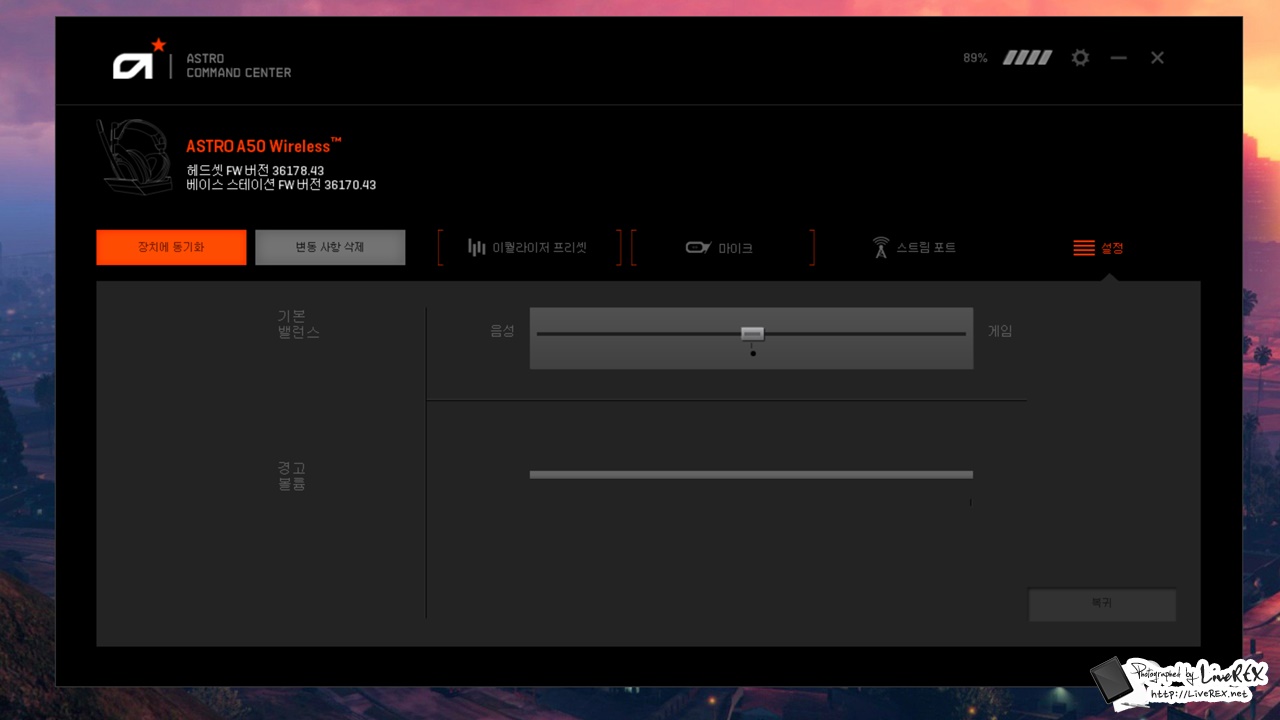Check the battery level bars indicator
The image size is (1280, 720).
(1028, 58)
